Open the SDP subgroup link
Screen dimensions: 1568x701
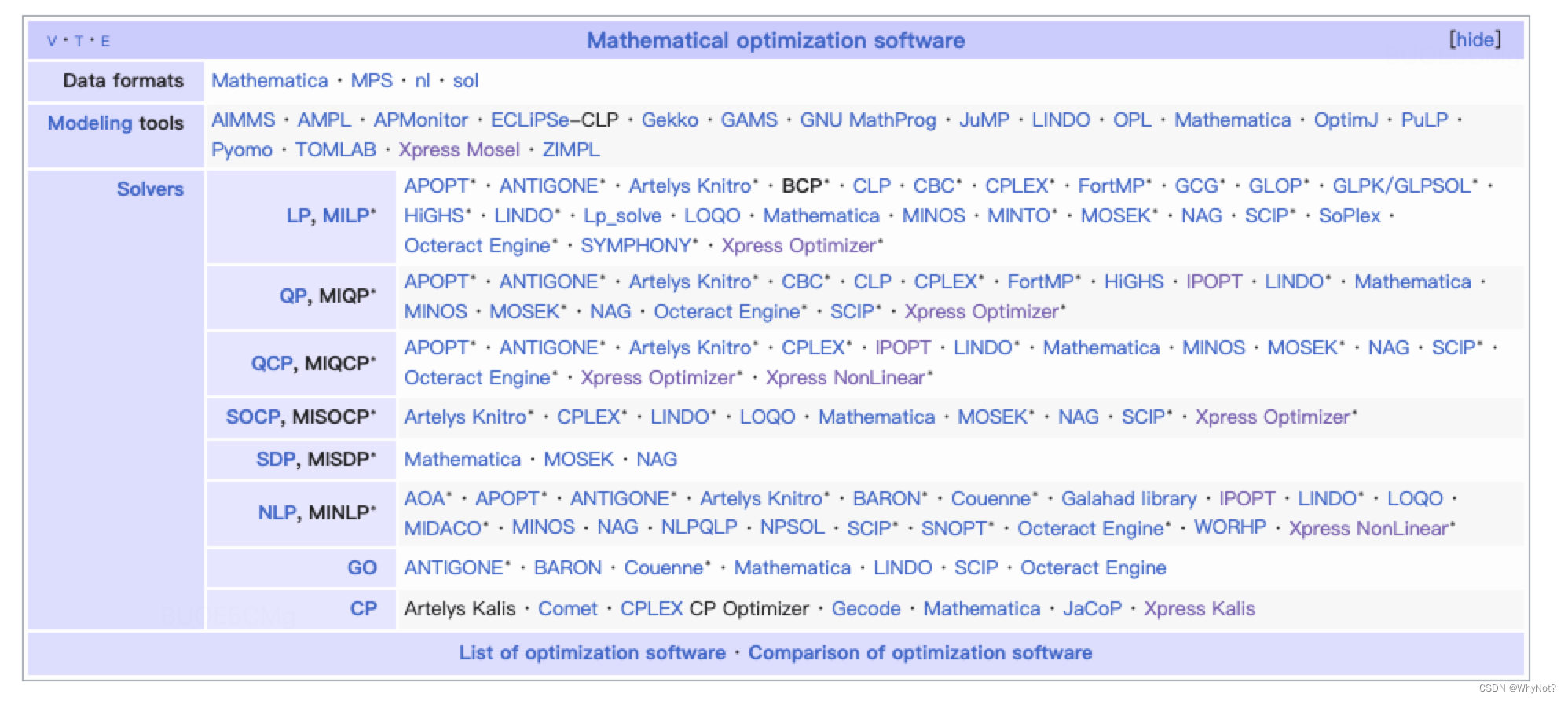click(x=276, y=460)
